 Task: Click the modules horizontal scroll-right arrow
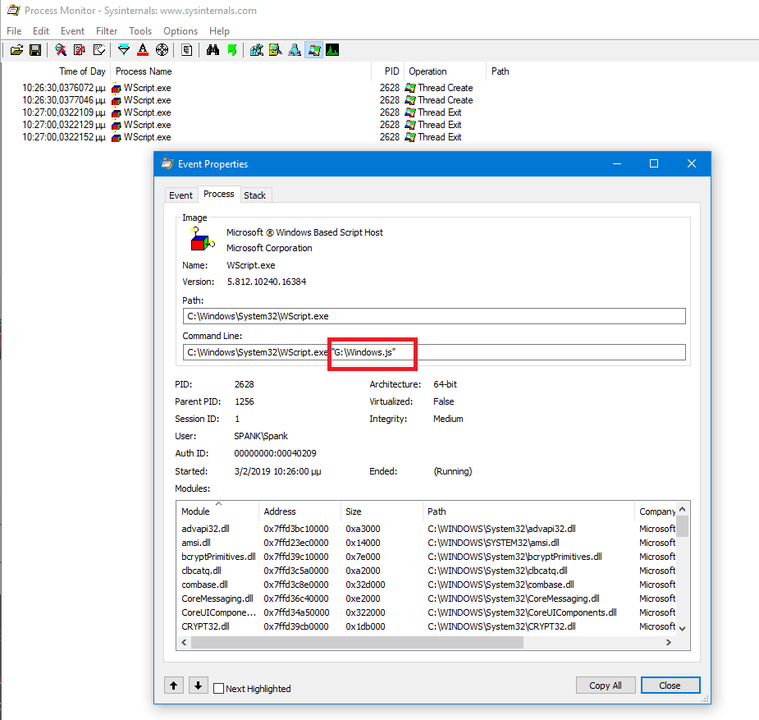pos(668,642)
